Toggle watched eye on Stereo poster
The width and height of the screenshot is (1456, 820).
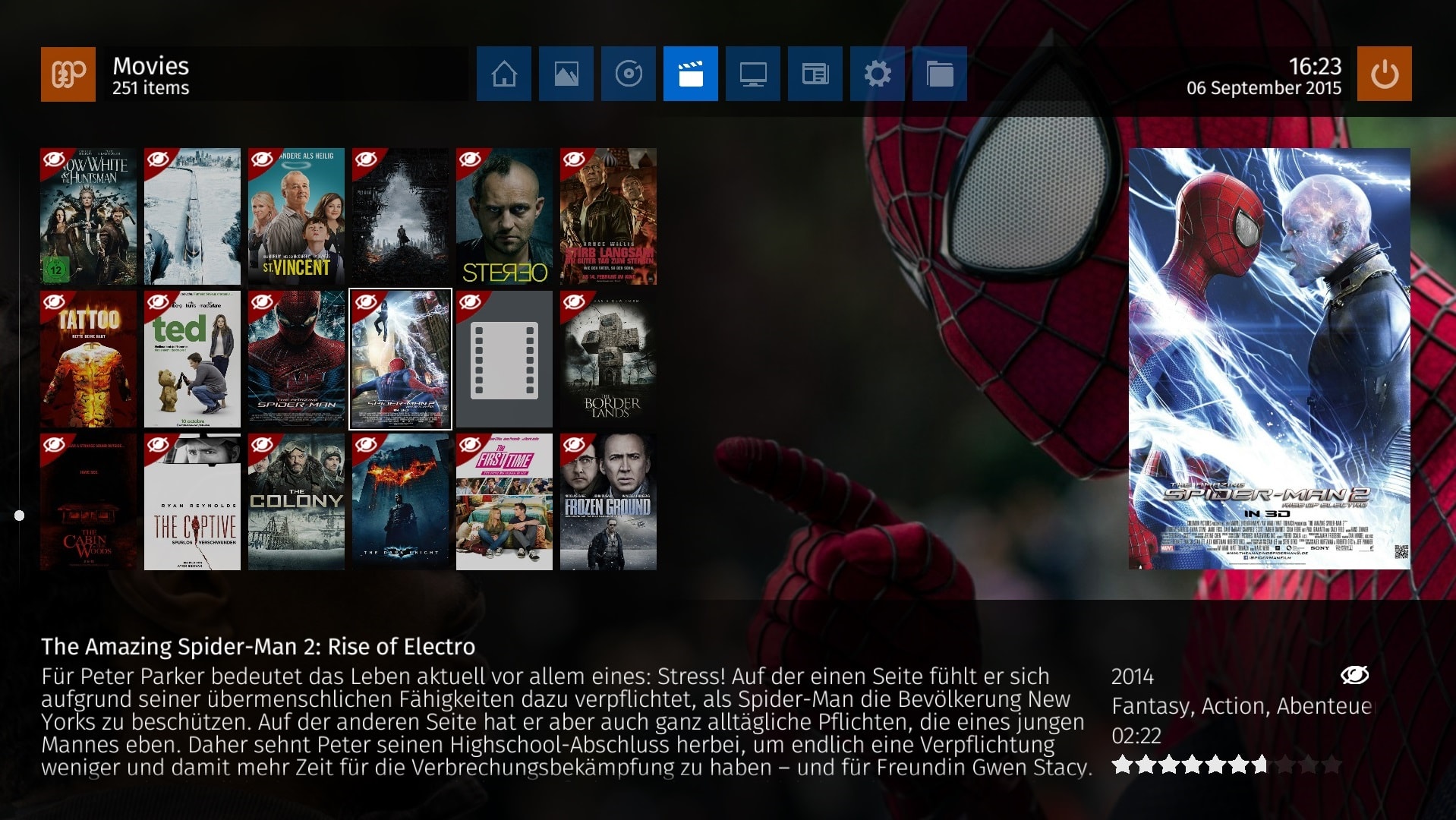click(x=470, y=159)
